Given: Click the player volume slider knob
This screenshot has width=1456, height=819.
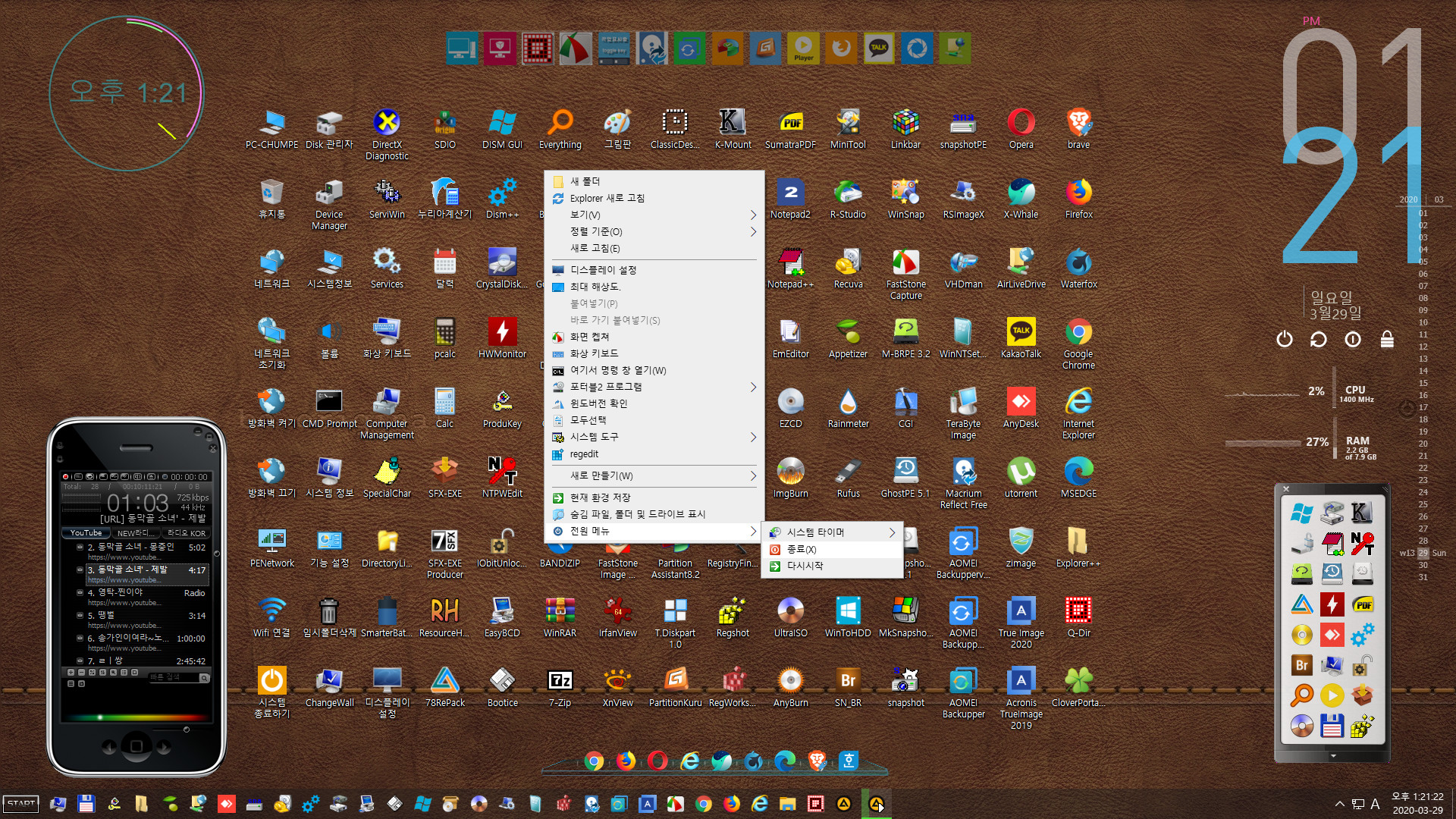Looking at the screenshot, I should coord(187,730).
